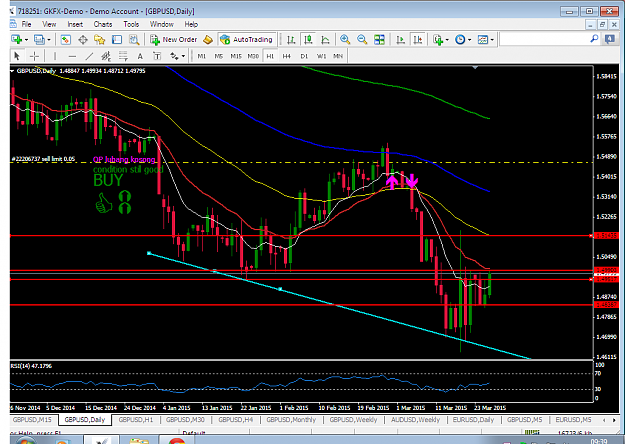Viewport: 625px width, 444px height.
Task: Open the View menu
Action: [x=49, y=24]
